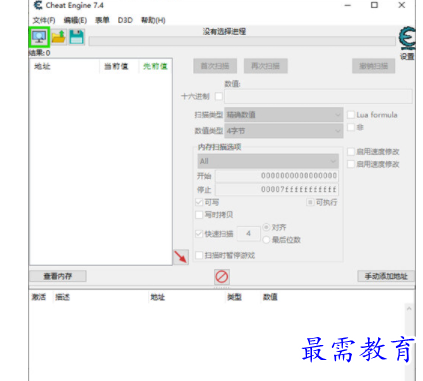423x381 pixels.
Task: Click the address list scrollbar up arrow
Action: coord(409,309)
